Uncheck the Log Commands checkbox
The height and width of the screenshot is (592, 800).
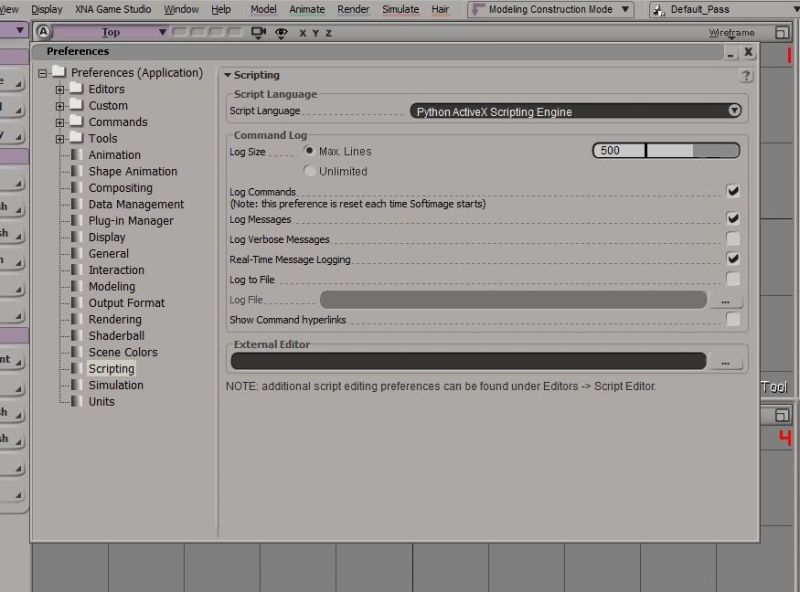pos(733,191)
